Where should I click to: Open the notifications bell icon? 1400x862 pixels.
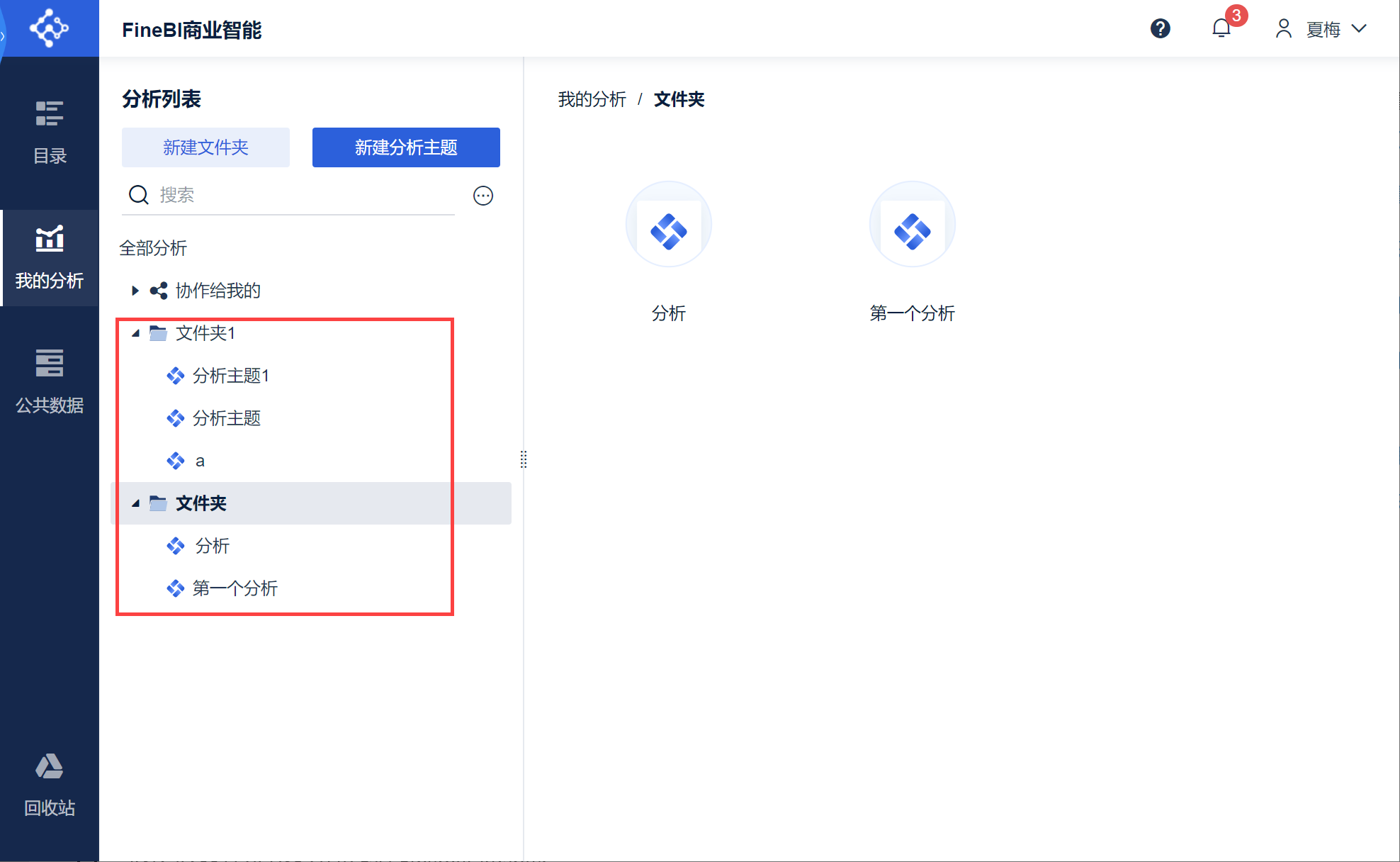tap(1221, 29)
